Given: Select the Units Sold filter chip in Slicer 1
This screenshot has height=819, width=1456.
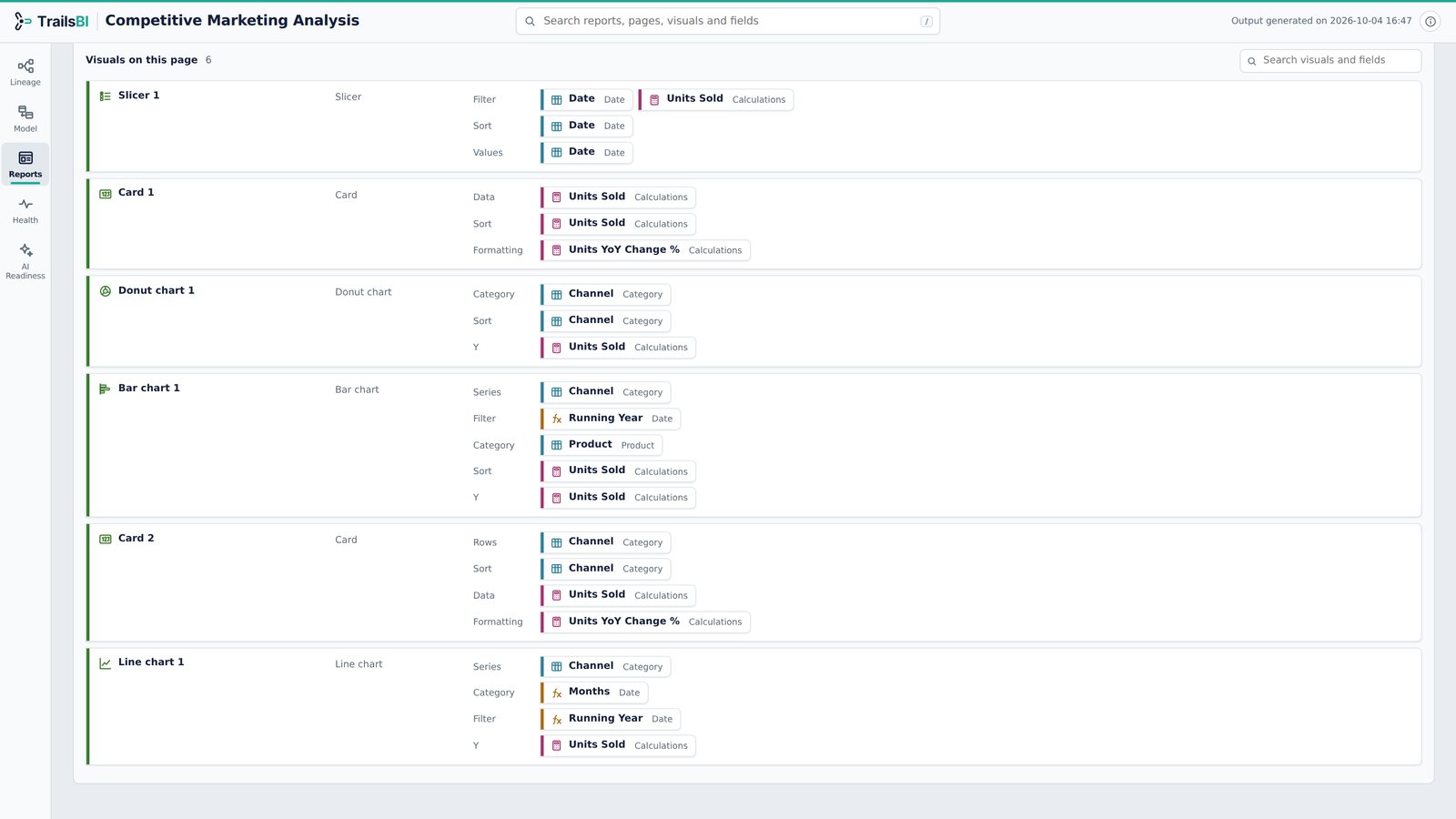Looking at the screenshot, I should tap(716, 99).
